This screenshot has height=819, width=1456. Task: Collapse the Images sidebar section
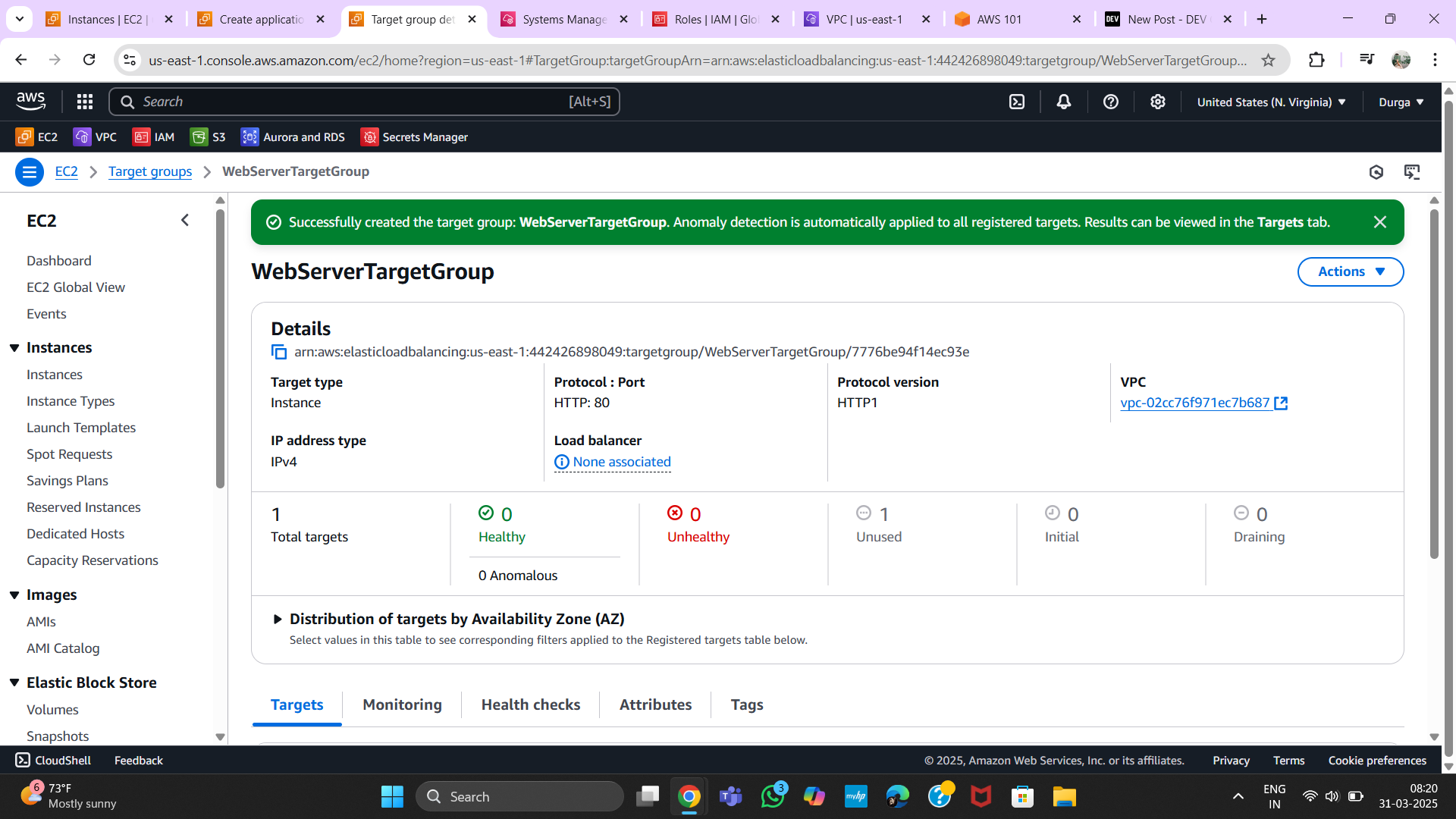coord(14,595)
